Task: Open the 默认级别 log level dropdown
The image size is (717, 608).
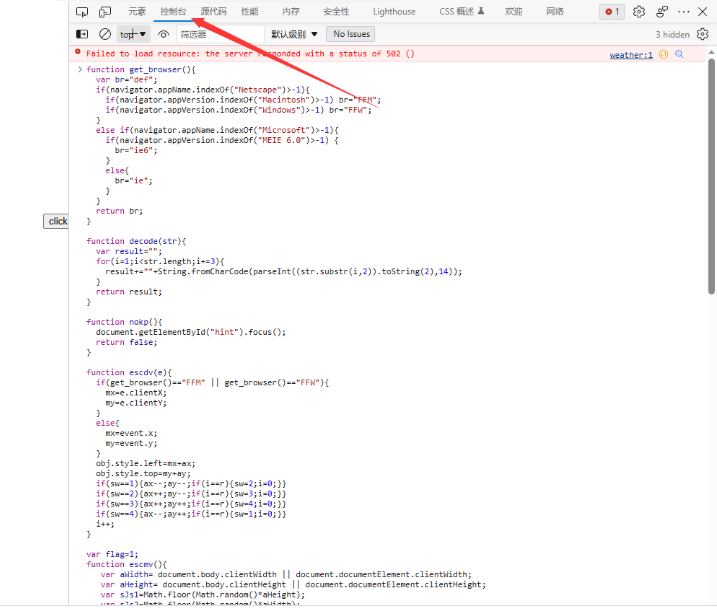Action: click(294, 34)
